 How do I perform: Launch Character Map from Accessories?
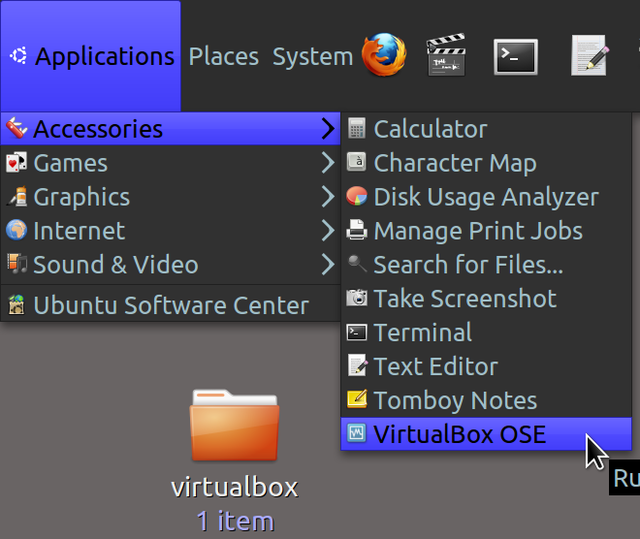(x=486, y=162)
